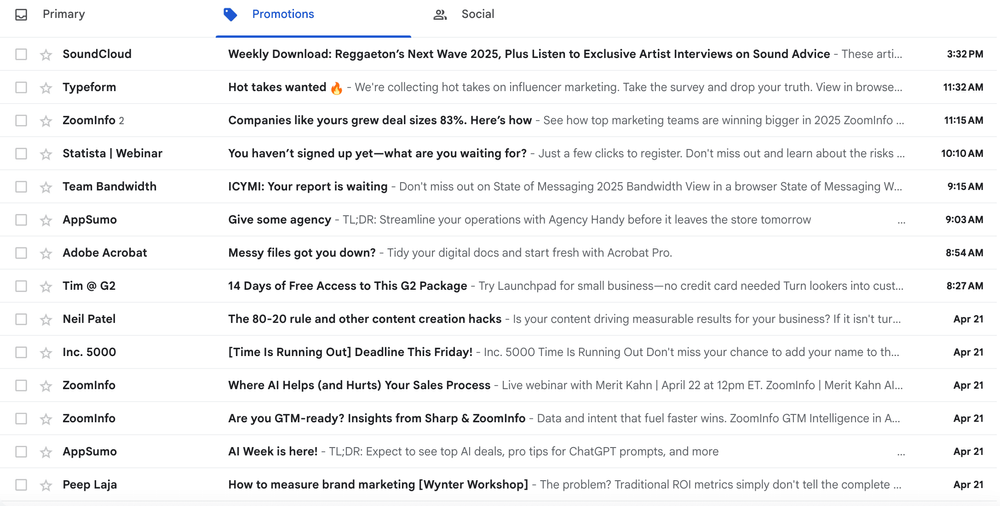Screen dimensions: 1000x506
Task: Open Where AI Helps (and Hurts) email
Action: tap(360, 386)
